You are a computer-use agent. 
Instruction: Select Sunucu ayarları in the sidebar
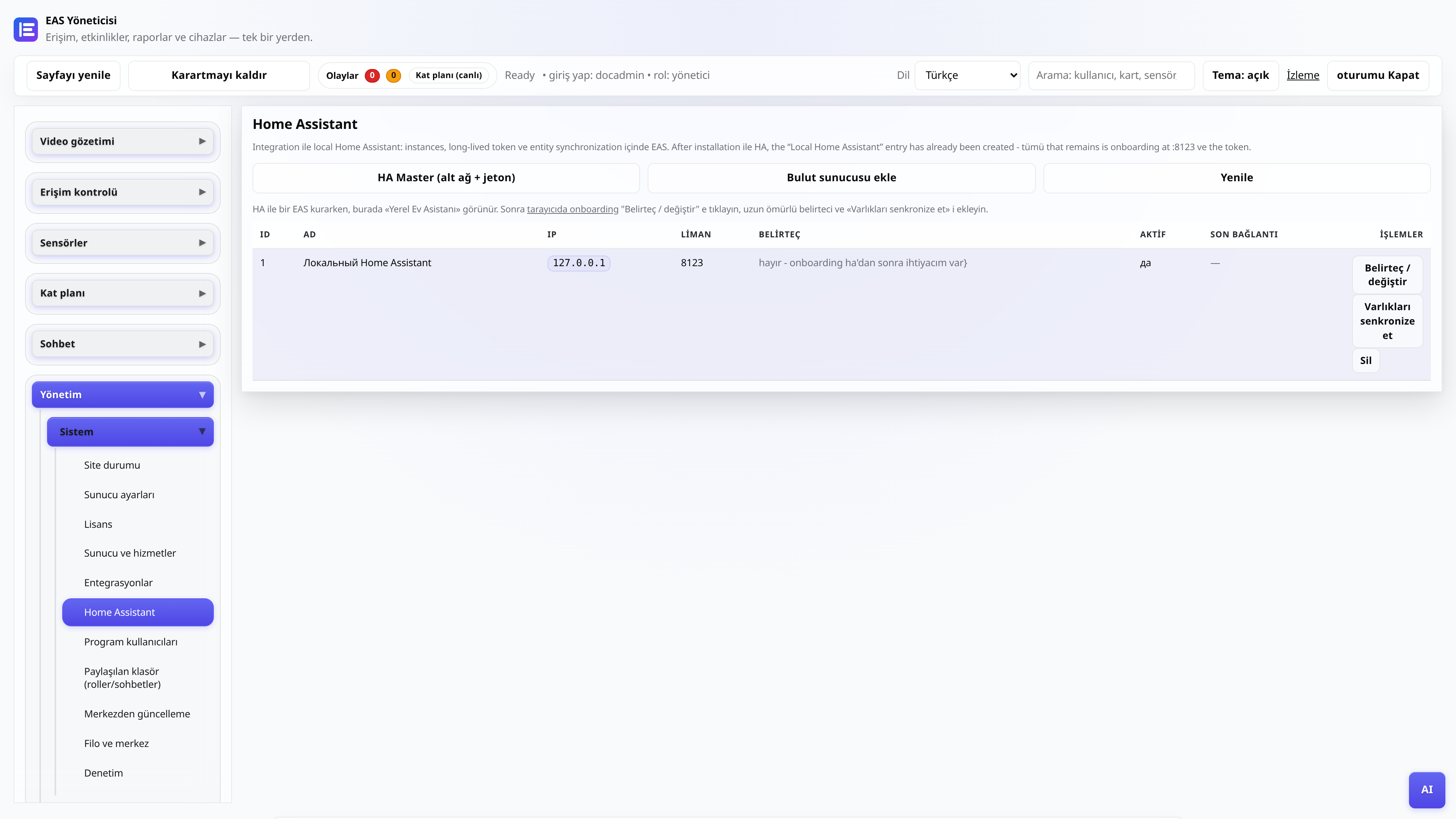(119, 494)
